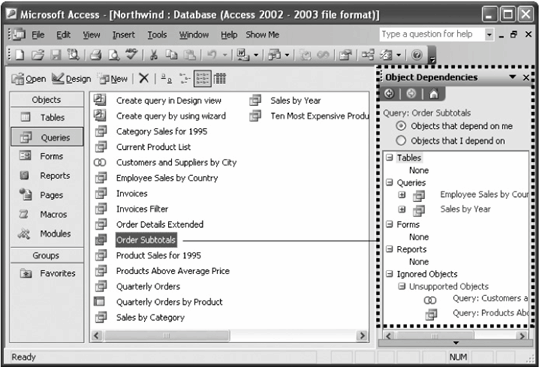
Task: Open the Insert menu
Action: tap(123, 35)
